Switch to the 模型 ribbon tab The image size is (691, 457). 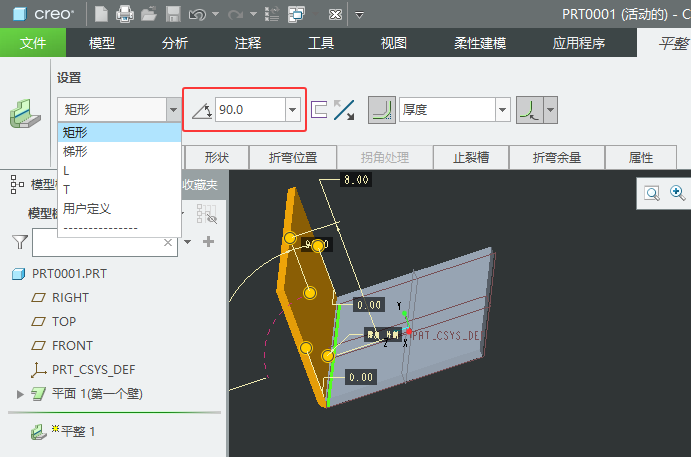point(102,43)
